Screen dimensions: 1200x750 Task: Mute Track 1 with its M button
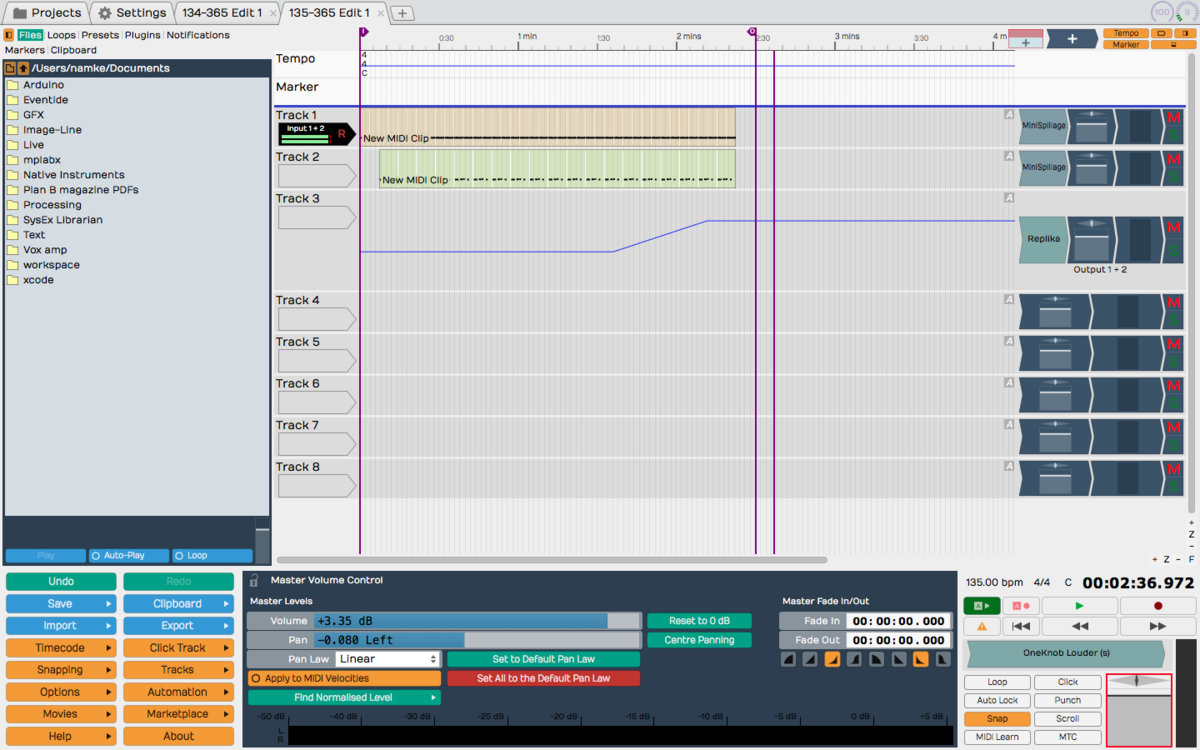1174,118
